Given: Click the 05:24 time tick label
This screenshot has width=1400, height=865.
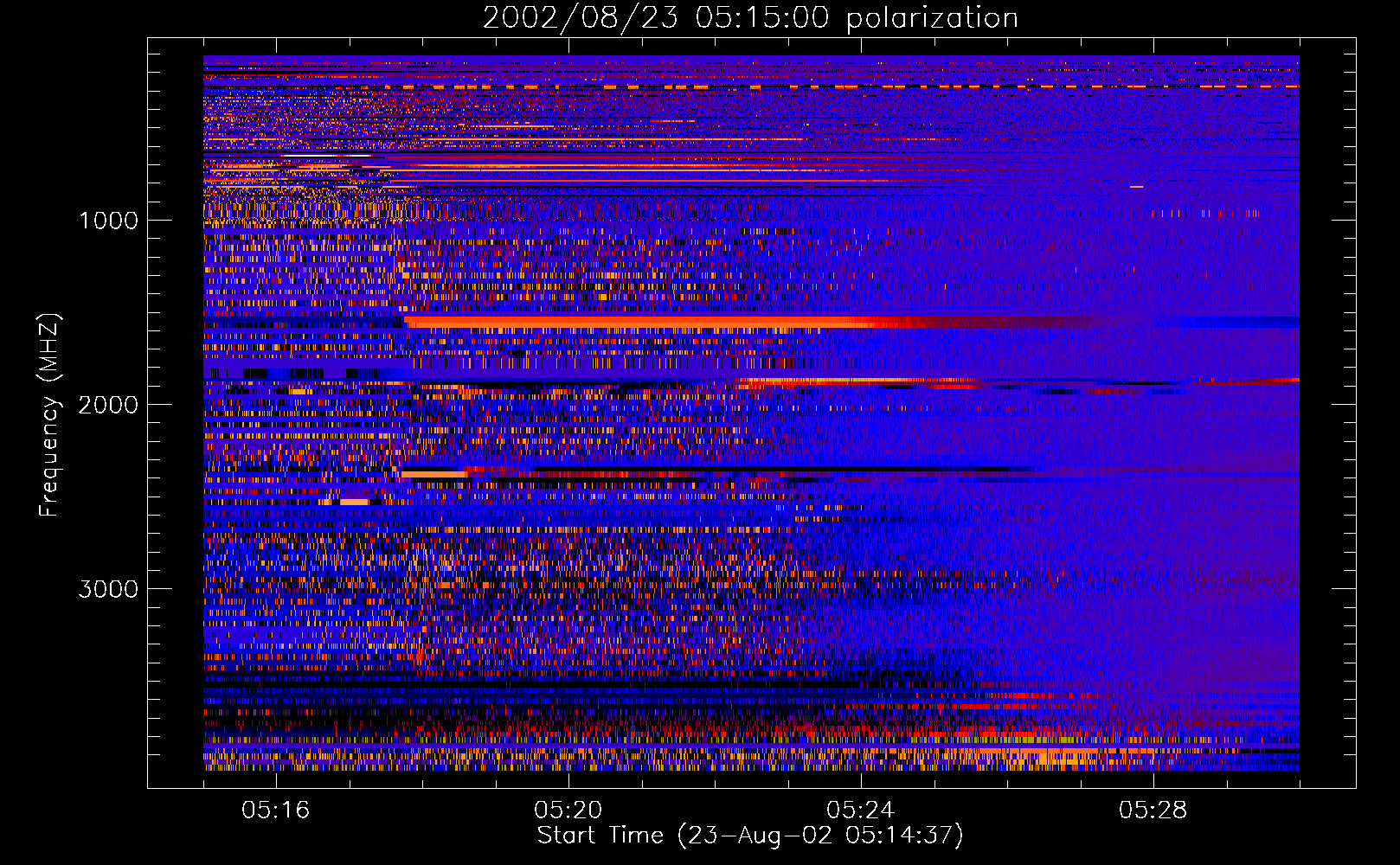Looking at the screenshot, I should [x=861, y=810].
